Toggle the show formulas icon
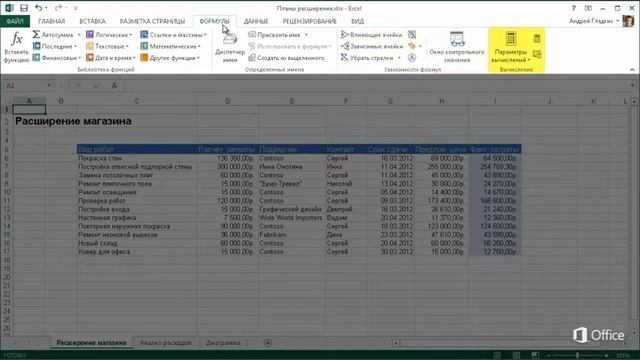640x360 pixels. [412, 35]
